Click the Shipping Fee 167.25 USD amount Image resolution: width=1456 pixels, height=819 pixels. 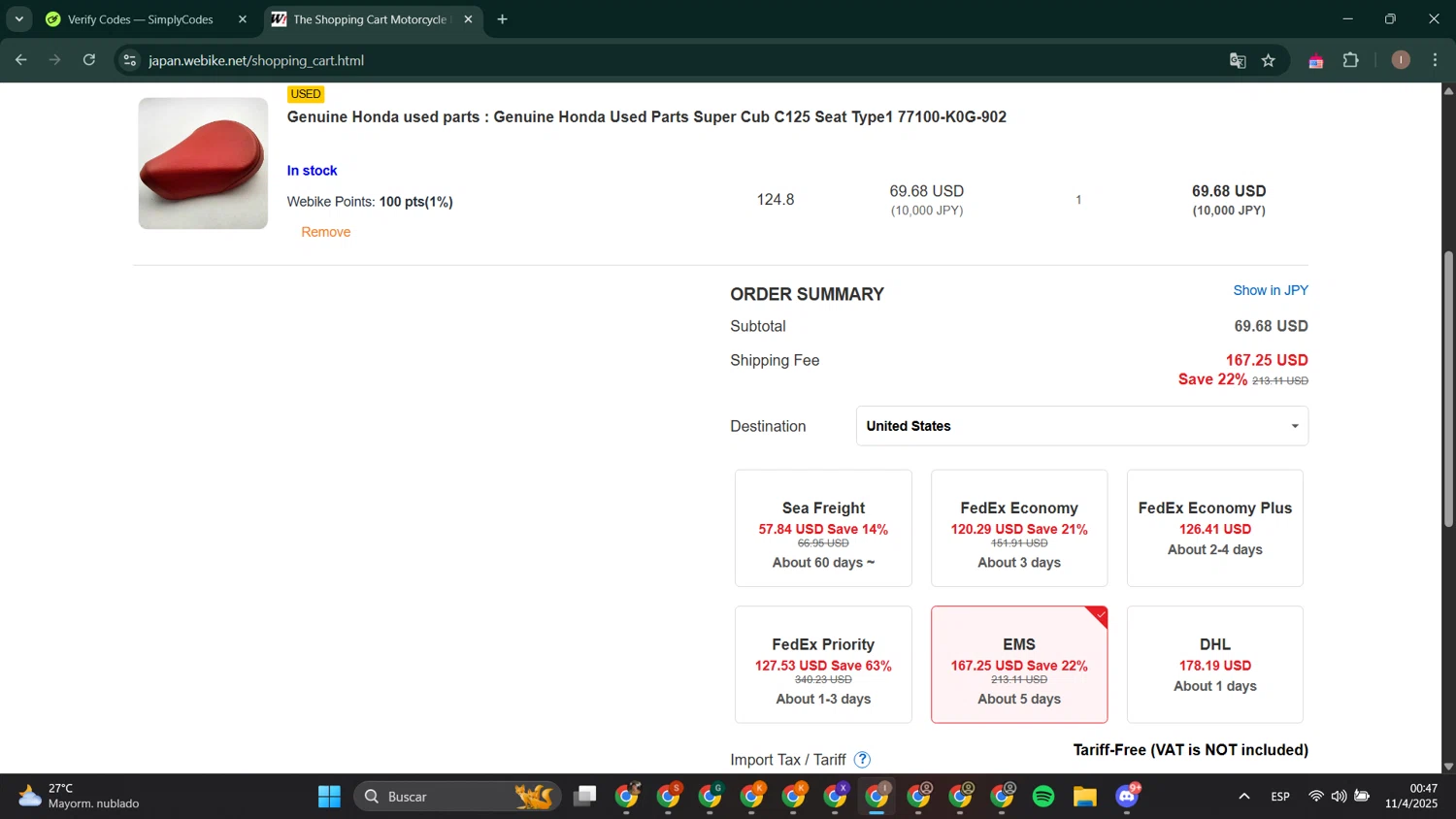(1267, 360)
